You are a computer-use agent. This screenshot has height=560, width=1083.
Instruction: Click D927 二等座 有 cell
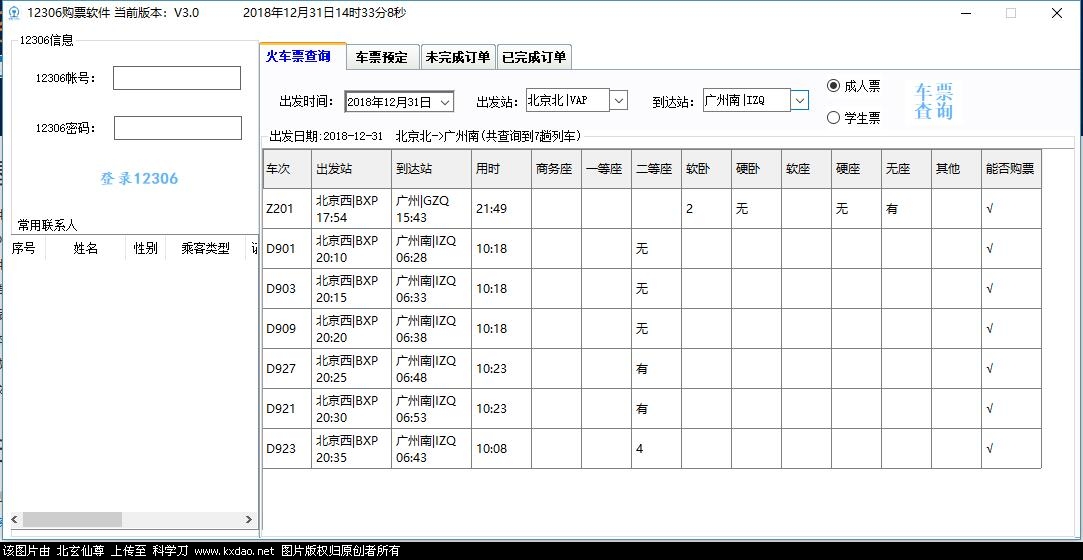click(656, 369)
